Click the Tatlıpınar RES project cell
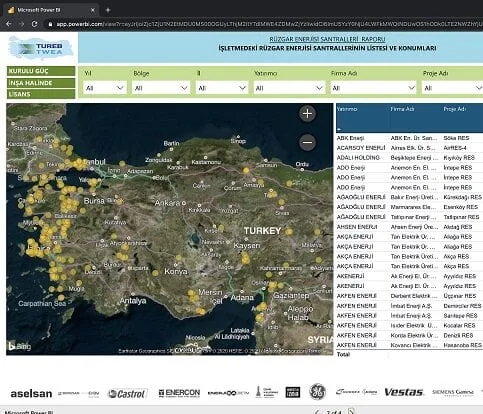The image size is (483, 414). [461, 217]
